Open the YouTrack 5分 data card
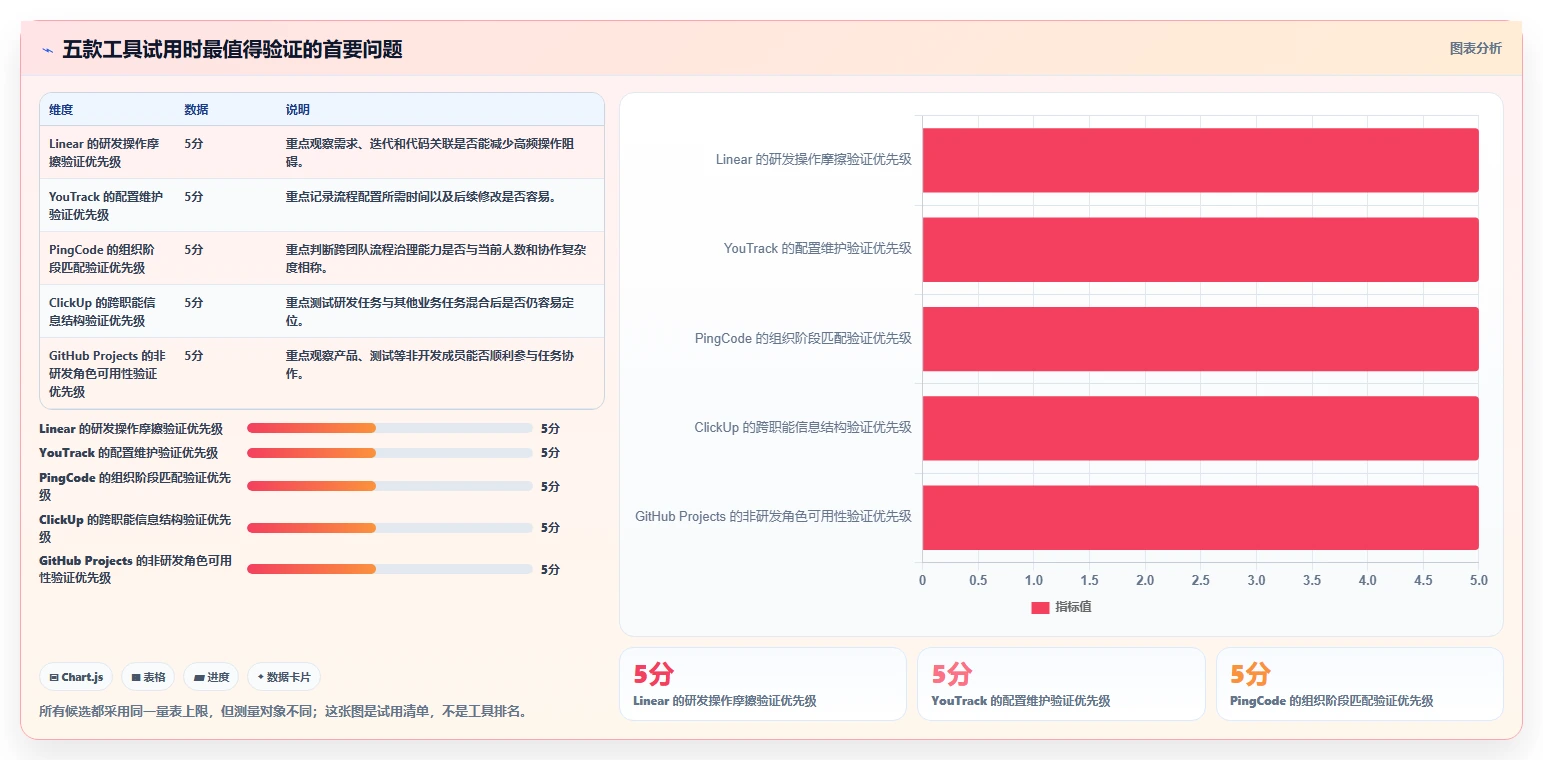Screen dimensions: 1543x760 1061,684
